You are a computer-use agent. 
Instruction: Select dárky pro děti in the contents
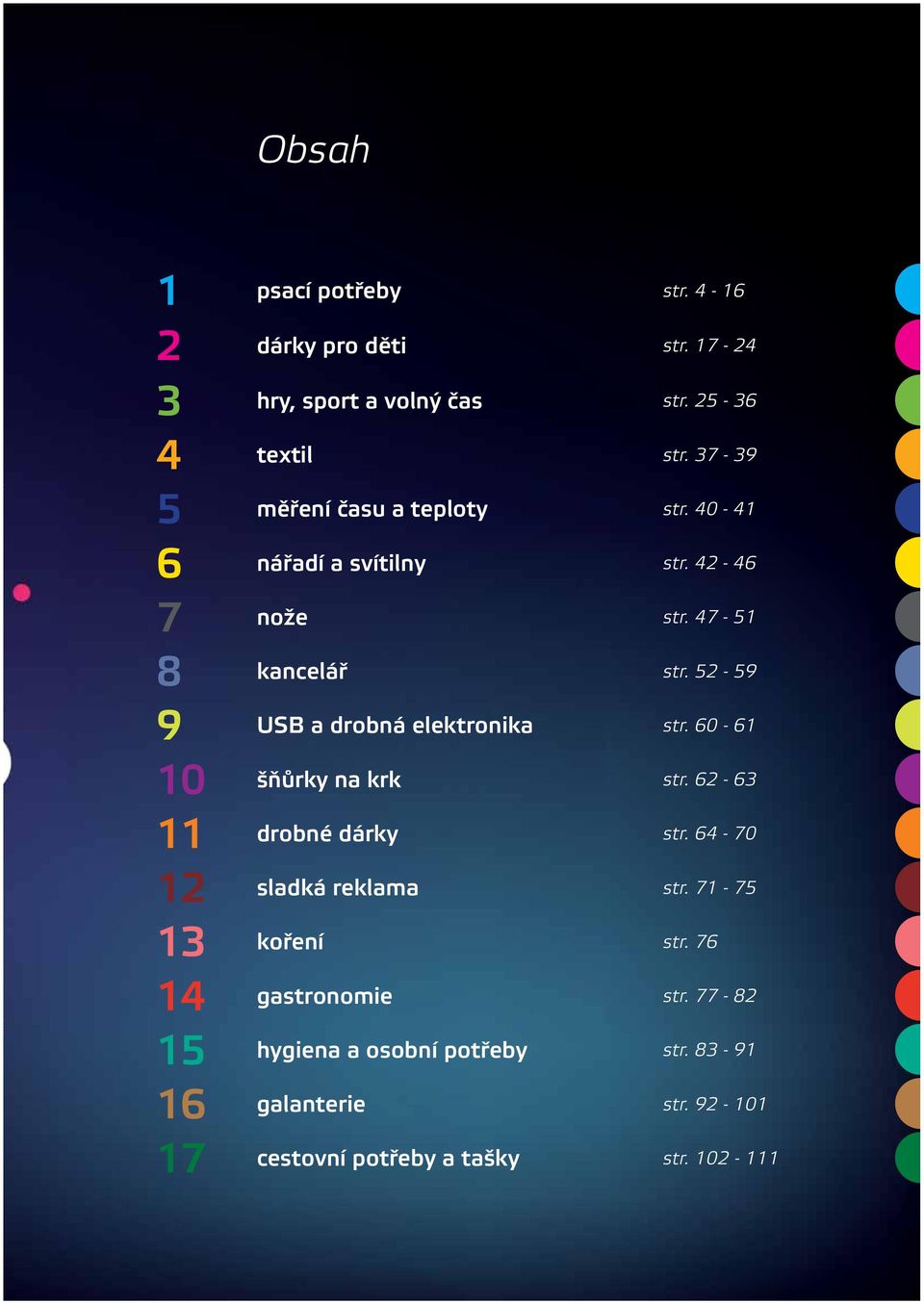[x=331, y=345]
